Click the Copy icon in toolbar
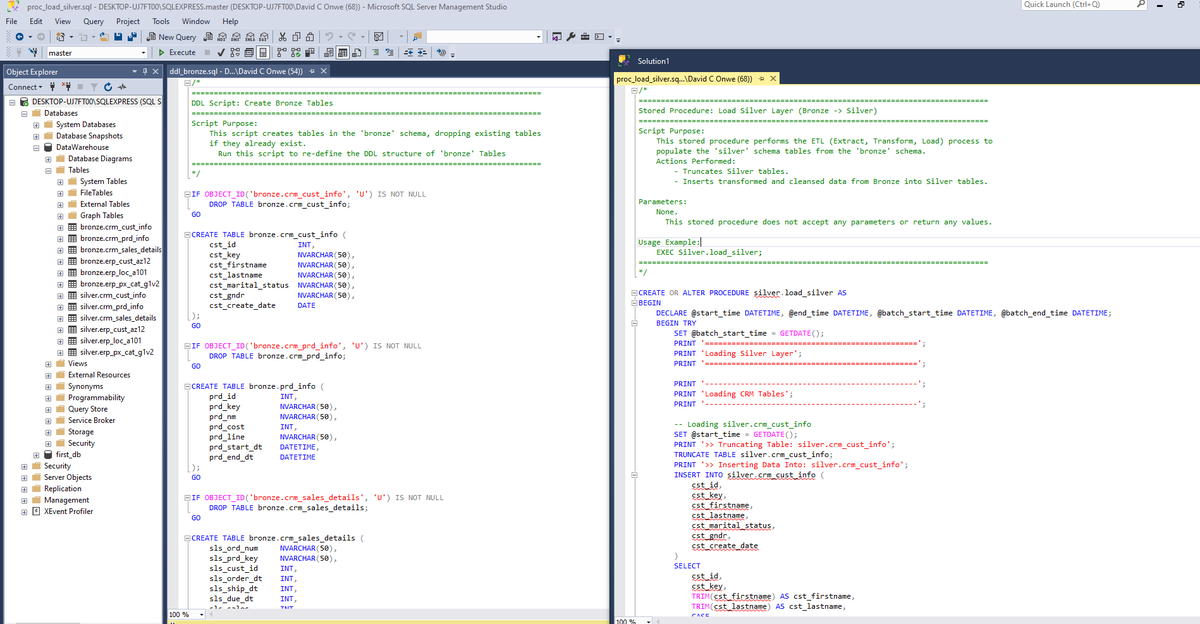Image resolution: width=1200 pixels, height=624 pixels. point(296,37)
